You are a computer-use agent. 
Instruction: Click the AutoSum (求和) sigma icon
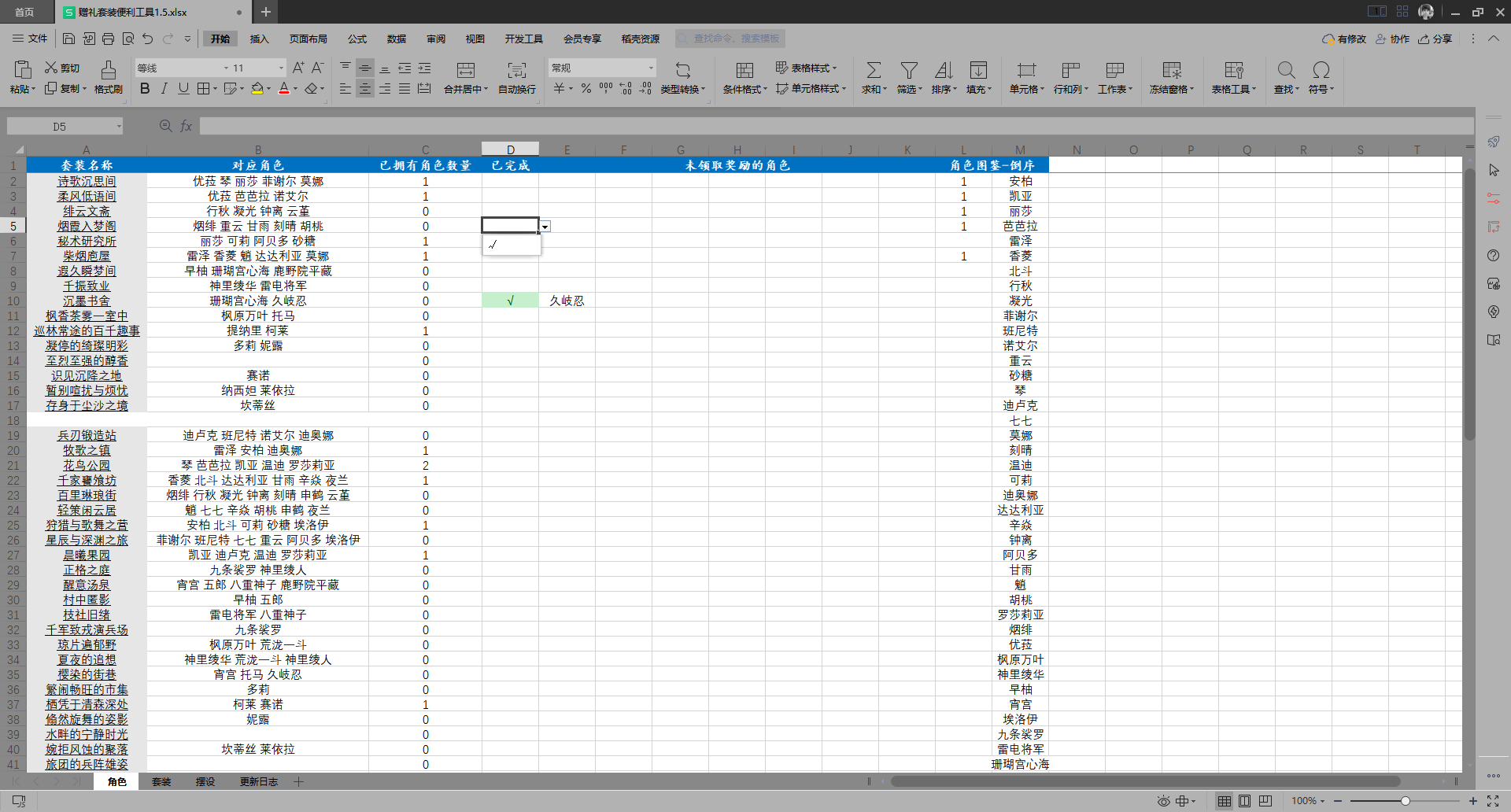(x=874, y=70)
